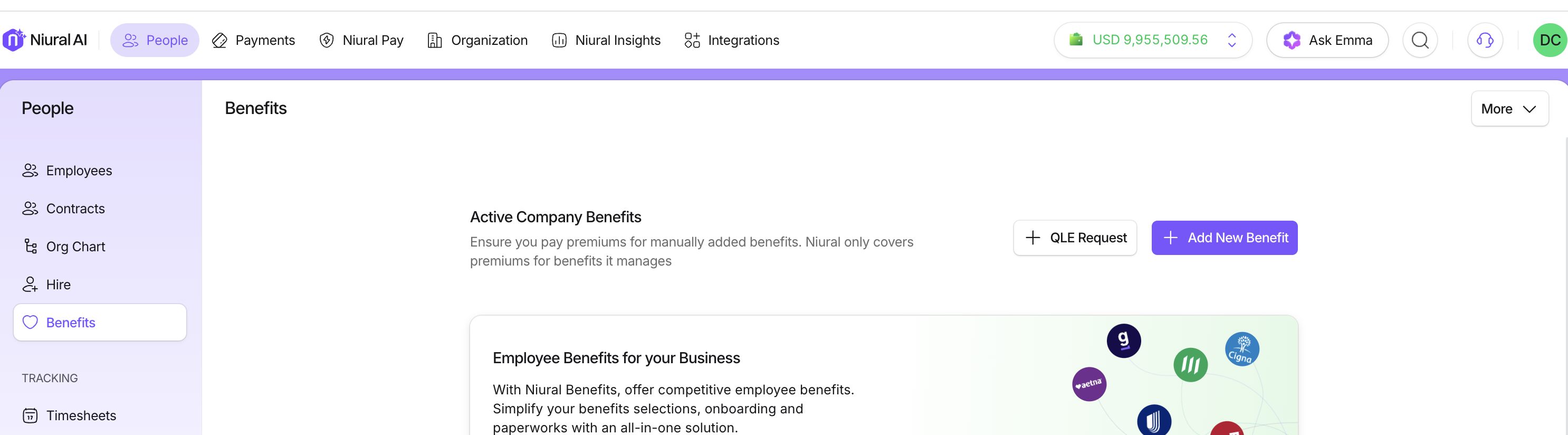Screen dimensions: 1568x435
Task: Click the headset support icon
Action: 1485,40
